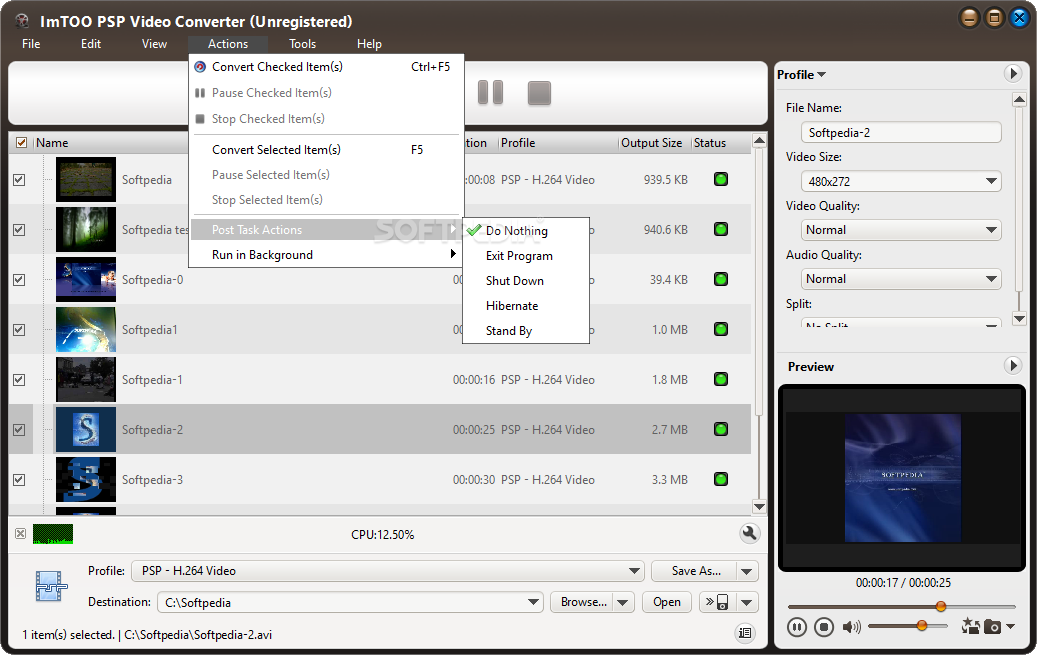Take a snapshot with the camera icon
1037x655 pixels.
pyautogui.click(x=992, y=627)
